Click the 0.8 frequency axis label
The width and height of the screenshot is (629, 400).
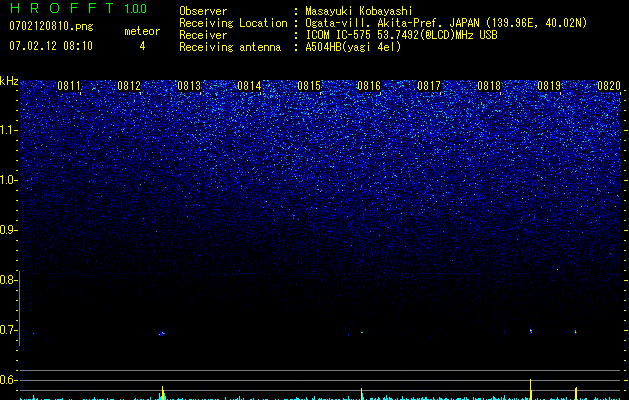click(8, 280)
